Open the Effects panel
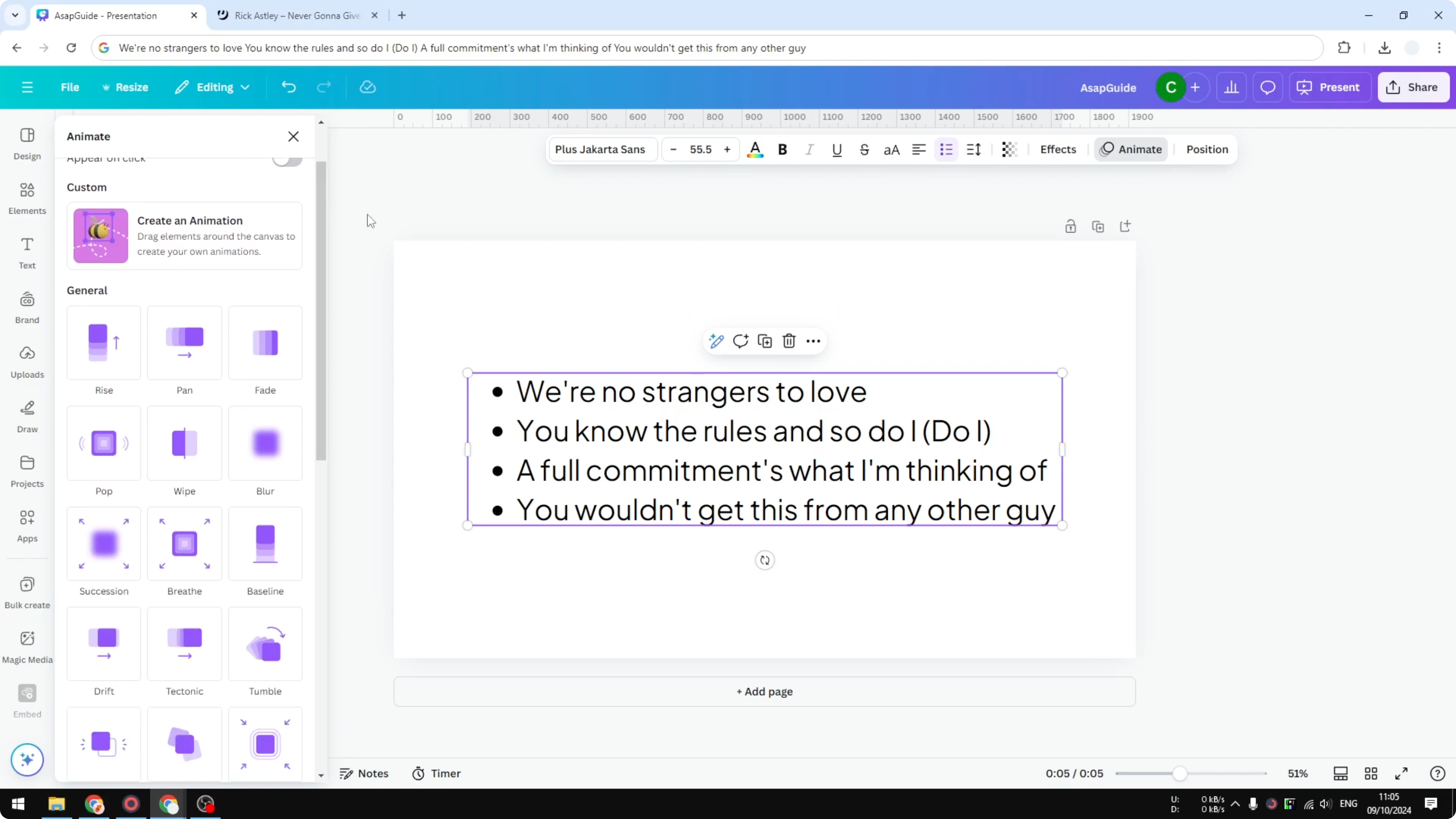Viewport: 1456px width, 819px height. click(1058, 149)
